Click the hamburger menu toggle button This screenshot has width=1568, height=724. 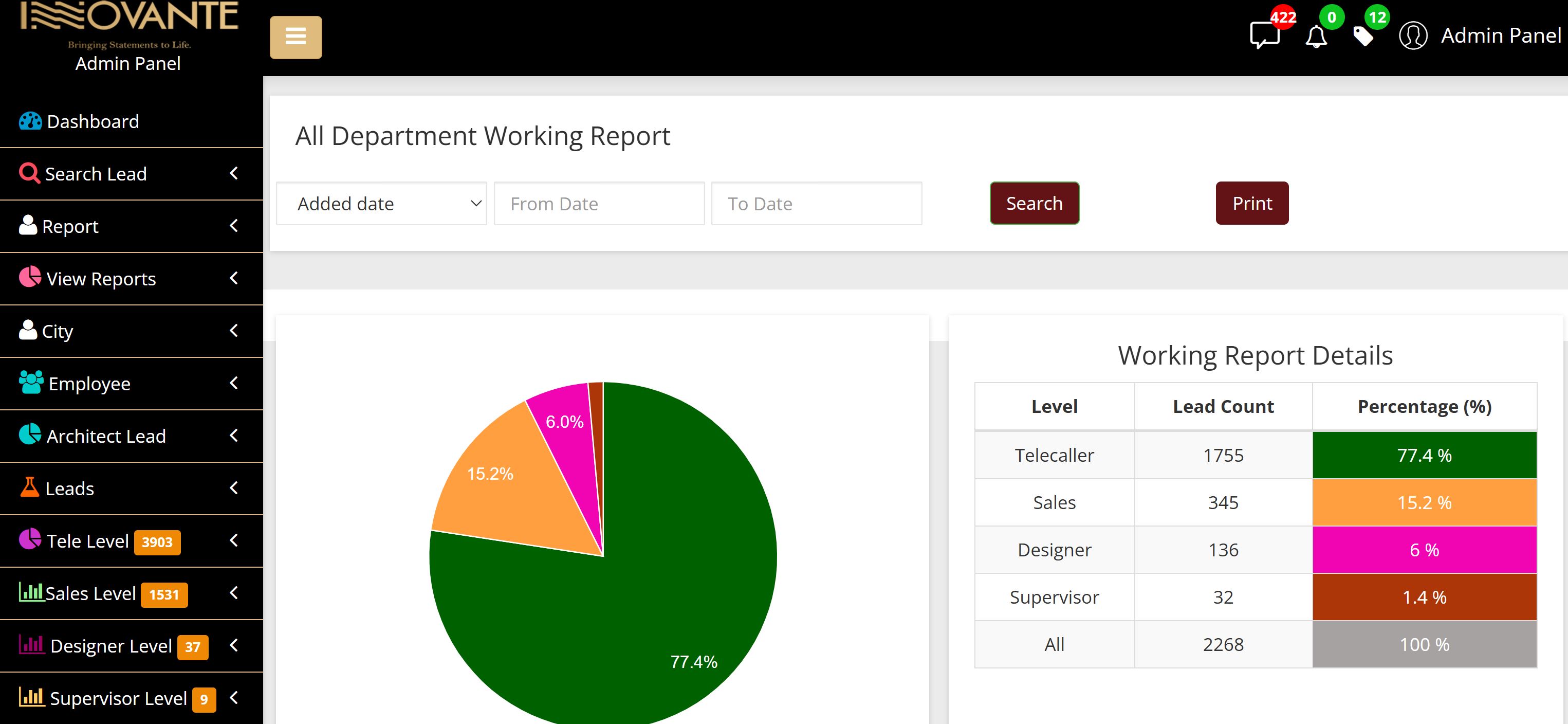click(x=295, y=37)
